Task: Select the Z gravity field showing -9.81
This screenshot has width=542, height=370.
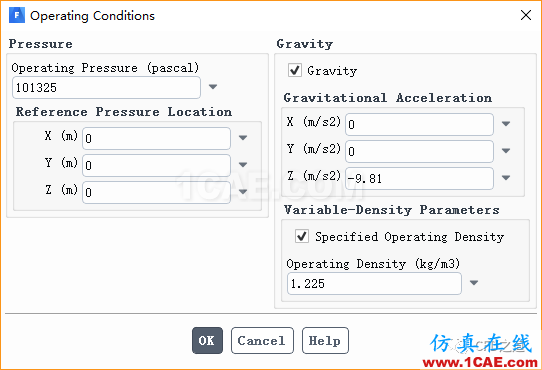Action: (419, 178)
